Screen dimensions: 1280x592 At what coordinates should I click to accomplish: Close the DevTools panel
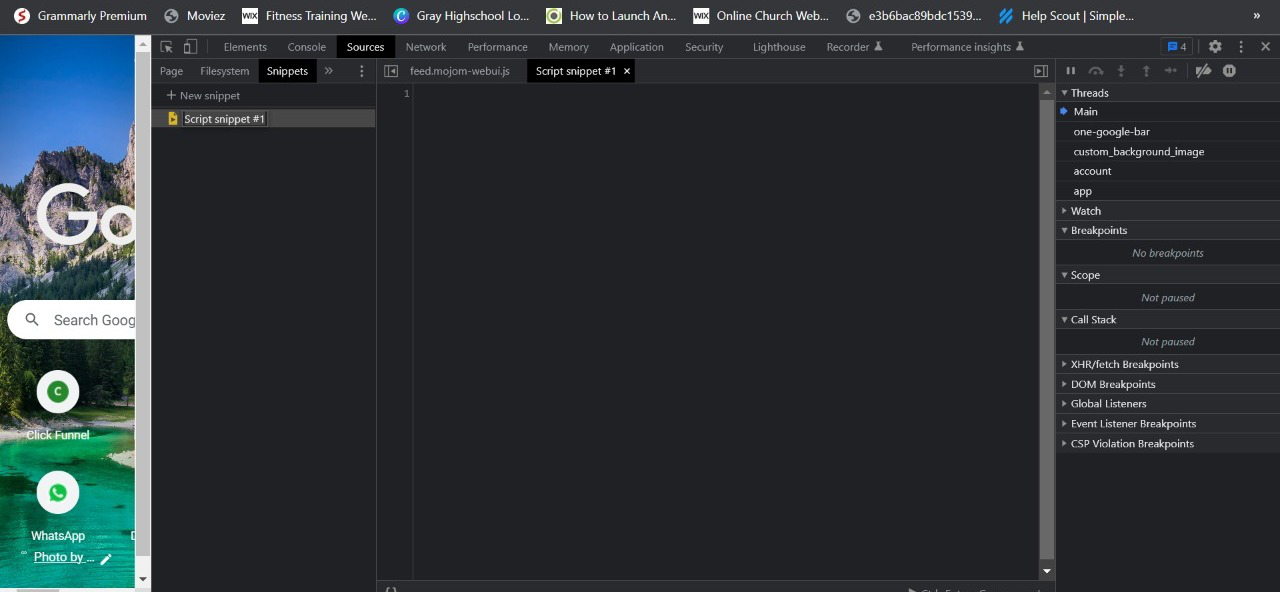pos(1265,47)
